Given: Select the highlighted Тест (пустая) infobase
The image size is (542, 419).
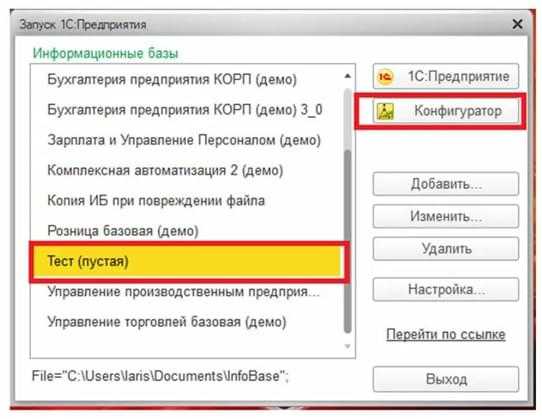Looking at the screenshot, I should tap(188, 261).
